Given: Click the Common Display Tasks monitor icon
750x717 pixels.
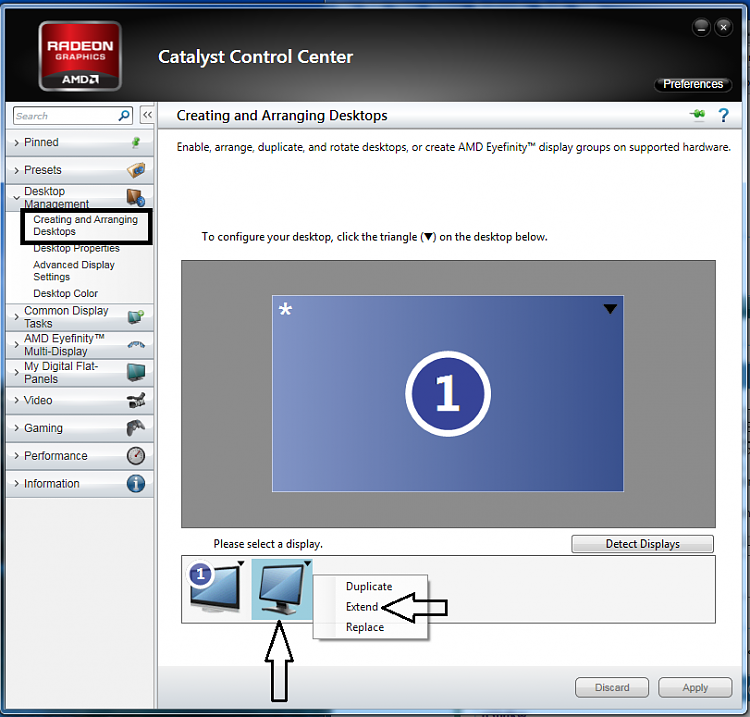Looking at the screenshot, I should point(136,317).
